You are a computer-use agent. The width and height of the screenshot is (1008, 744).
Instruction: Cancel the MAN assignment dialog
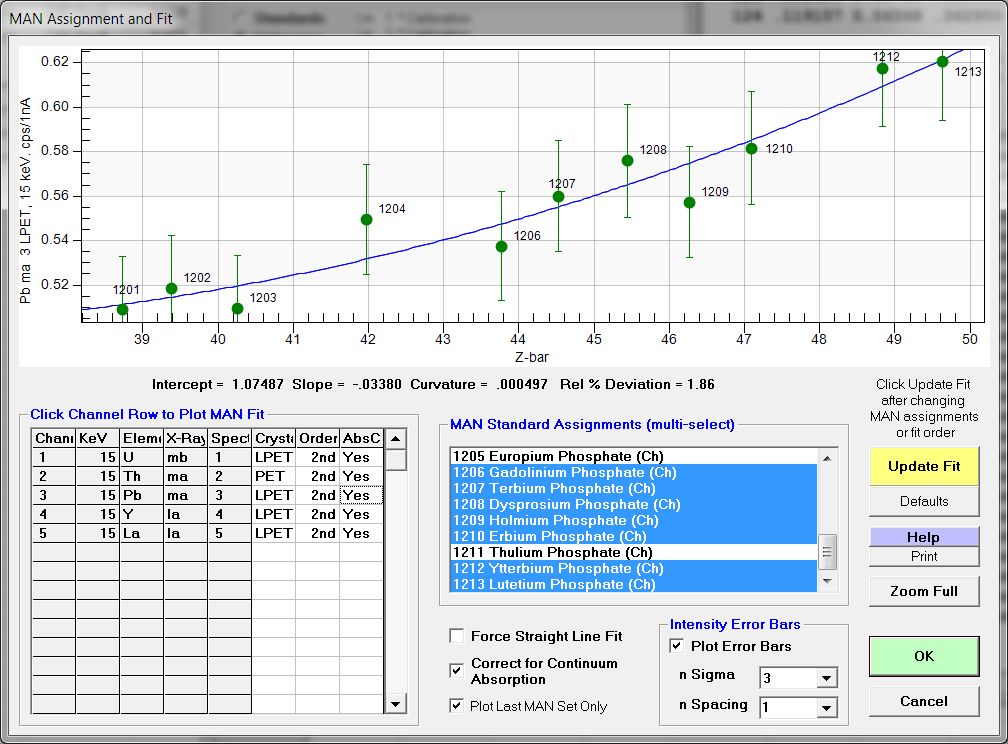tap(923, 701)
